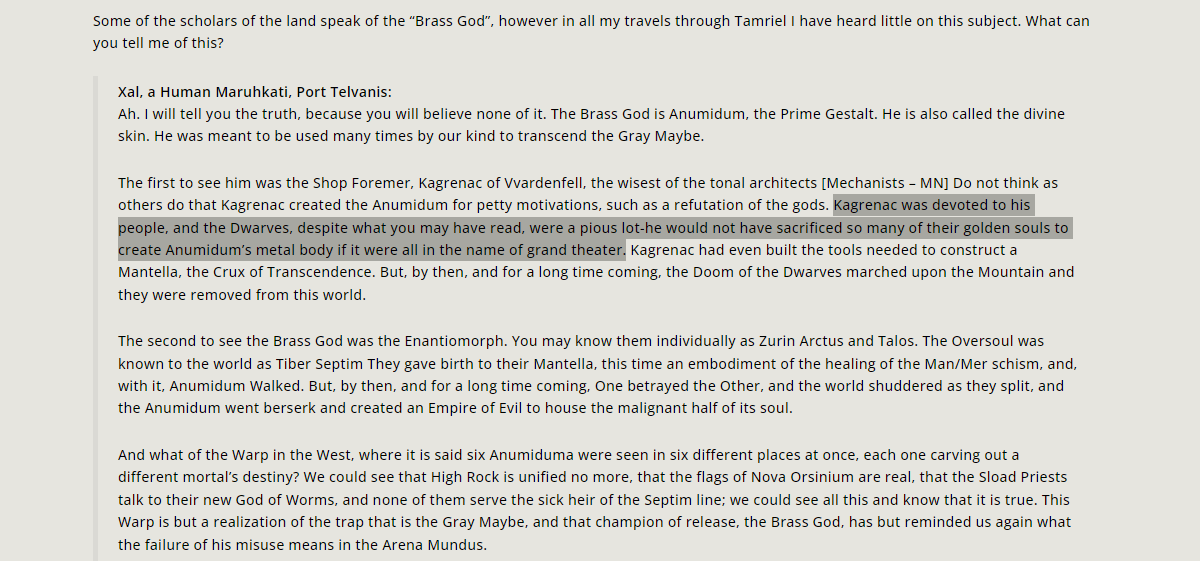The width and height of the screenshot is (1200, 561).
Task: Click the phrase 'Warp in the West'
Action: pyautogui.click(x=283, y=455)
